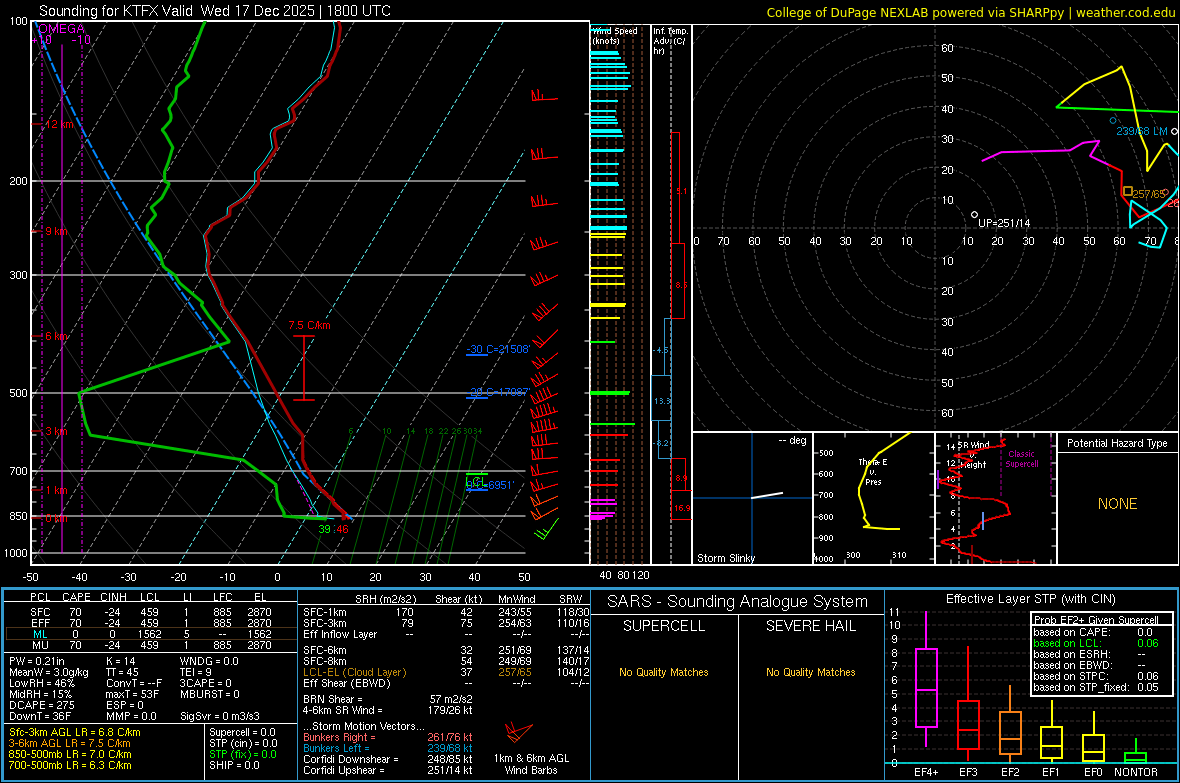Click Sfc-3km AGL LR = 6.8 C/km
This screenshot has width=1180, height=783.
click(75, 732)
